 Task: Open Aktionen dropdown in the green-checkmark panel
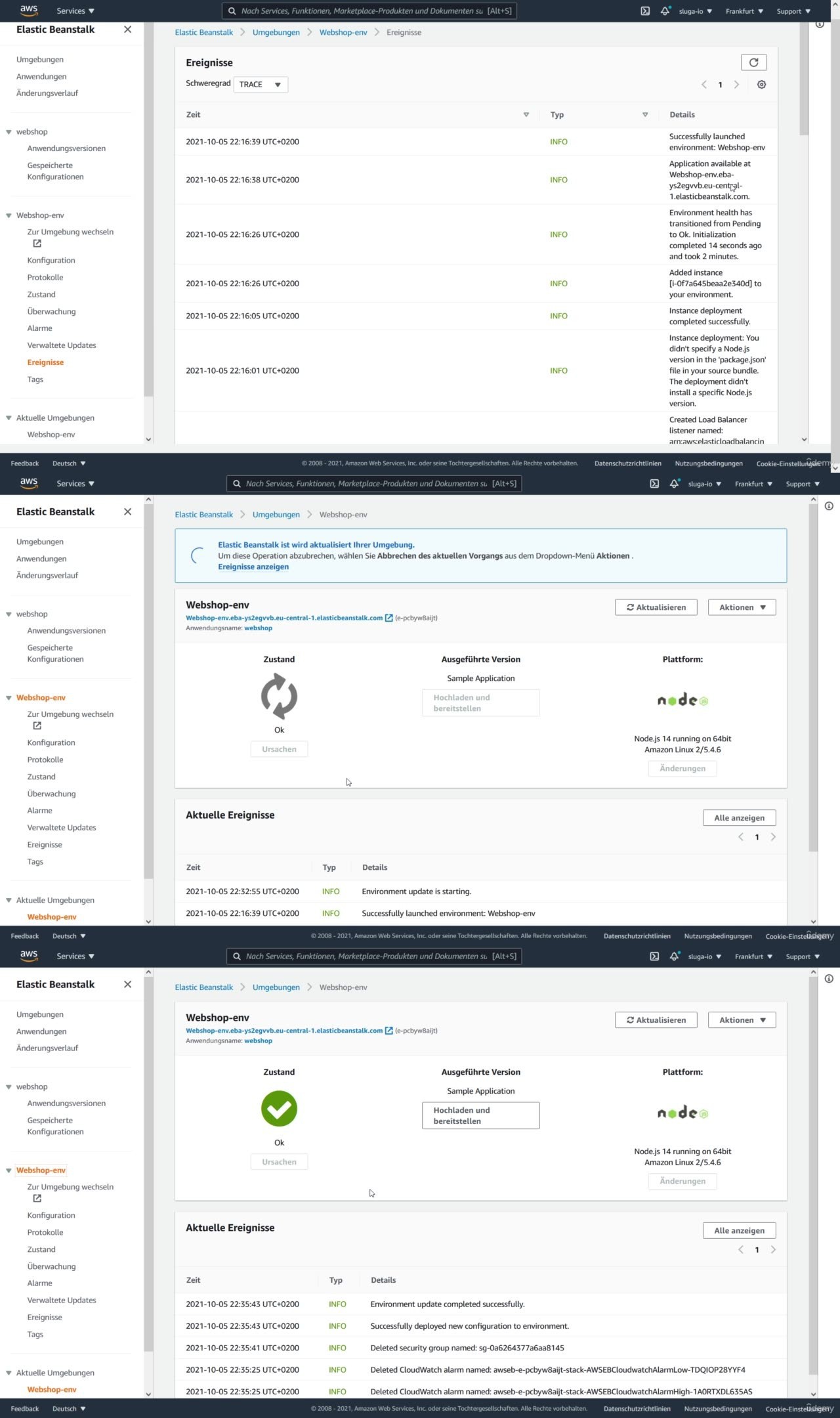click(742, 1020)
